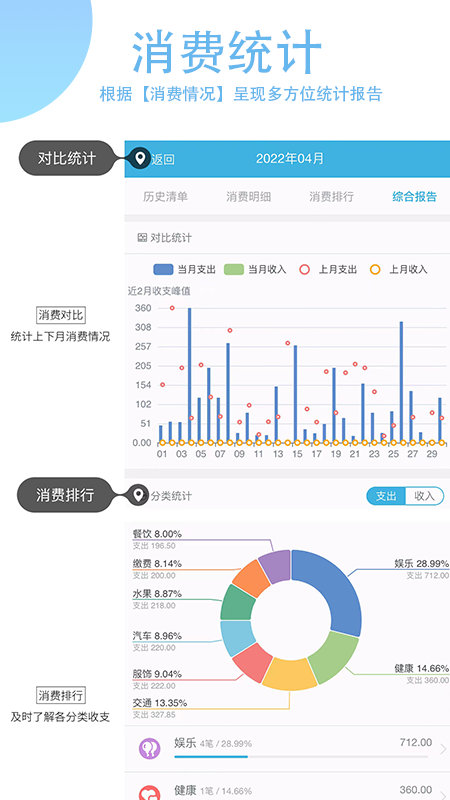Viewport: 450px width, 800px height.
Task: Click the 712.00 amount in 娱乐 row
Action: tap(416, 743)
